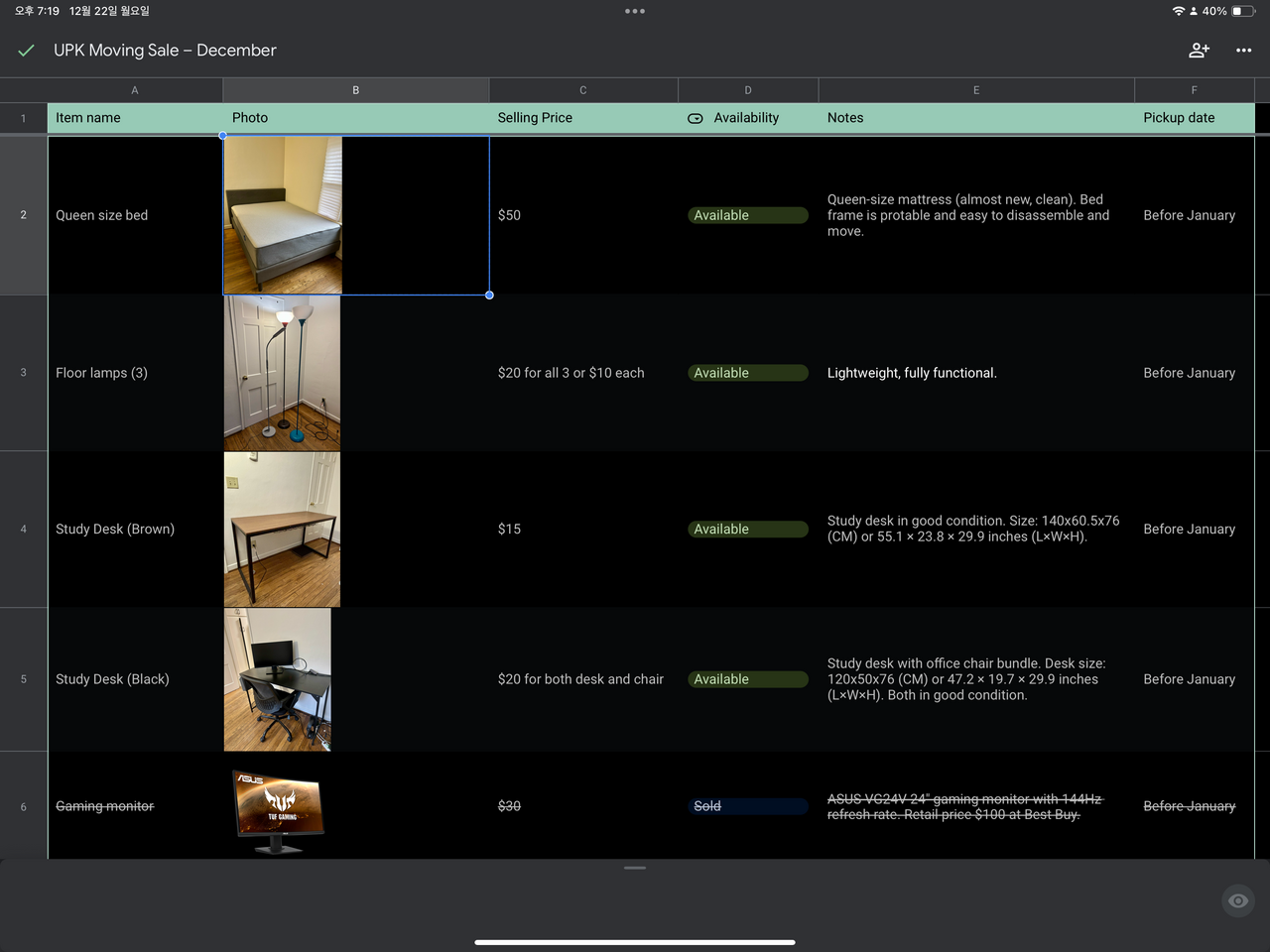Select the floor lamps photo

coord(282,373)
